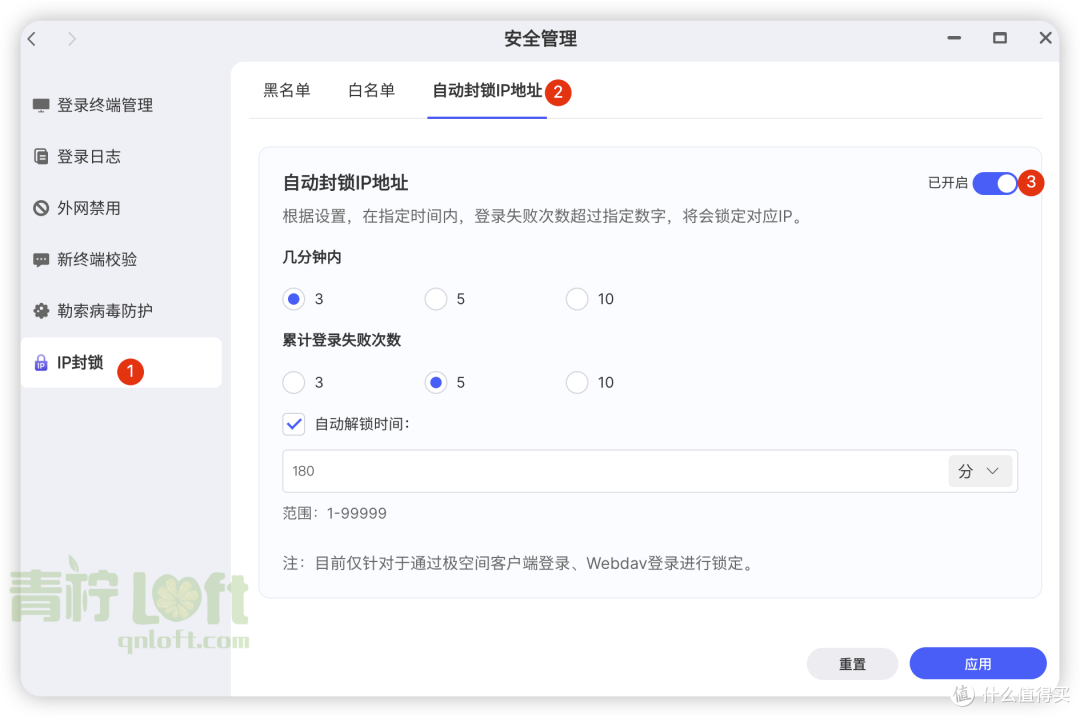Image resolution: width=1080 pixels, height=717 pixels.
Task: Click the prohibition icon beside 外网禁用
Action: coord(41,207)
